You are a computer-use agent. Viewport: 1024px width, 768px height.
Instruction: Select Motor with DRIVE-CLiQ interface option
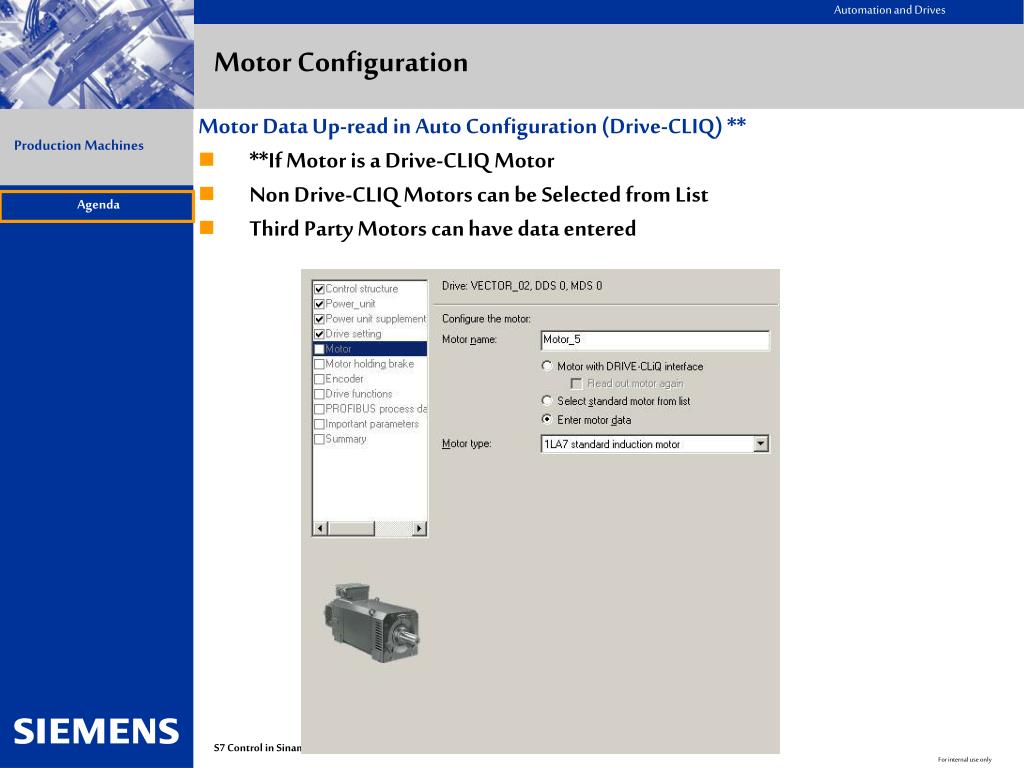point(547,366)
